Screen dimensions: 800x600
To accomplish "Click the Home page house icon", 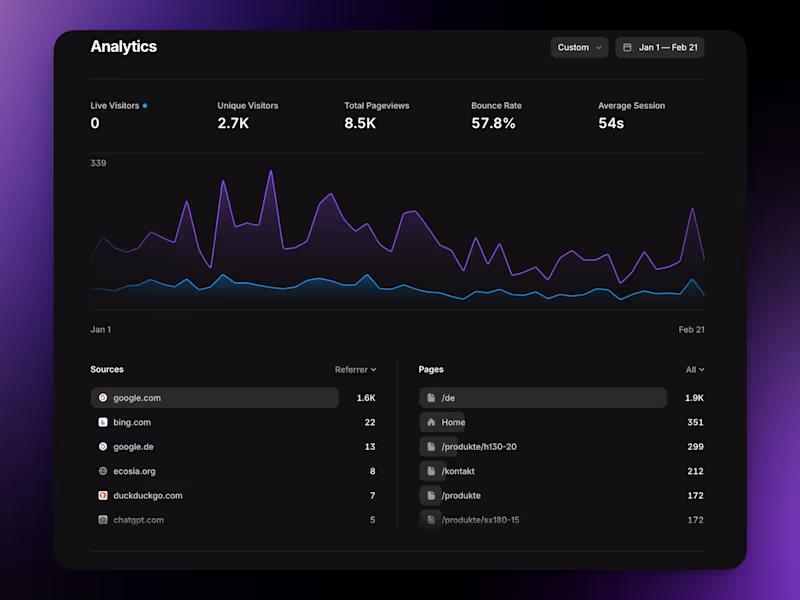I will pos(431,422).
